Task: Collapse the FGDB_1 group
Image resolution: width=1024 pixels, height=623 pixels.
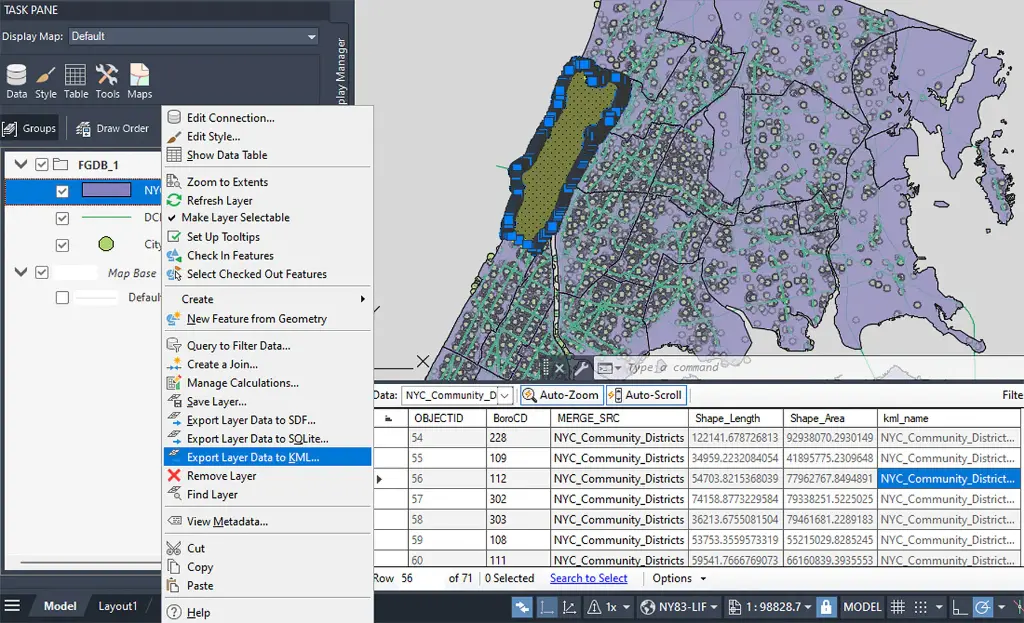Action: 21,164
